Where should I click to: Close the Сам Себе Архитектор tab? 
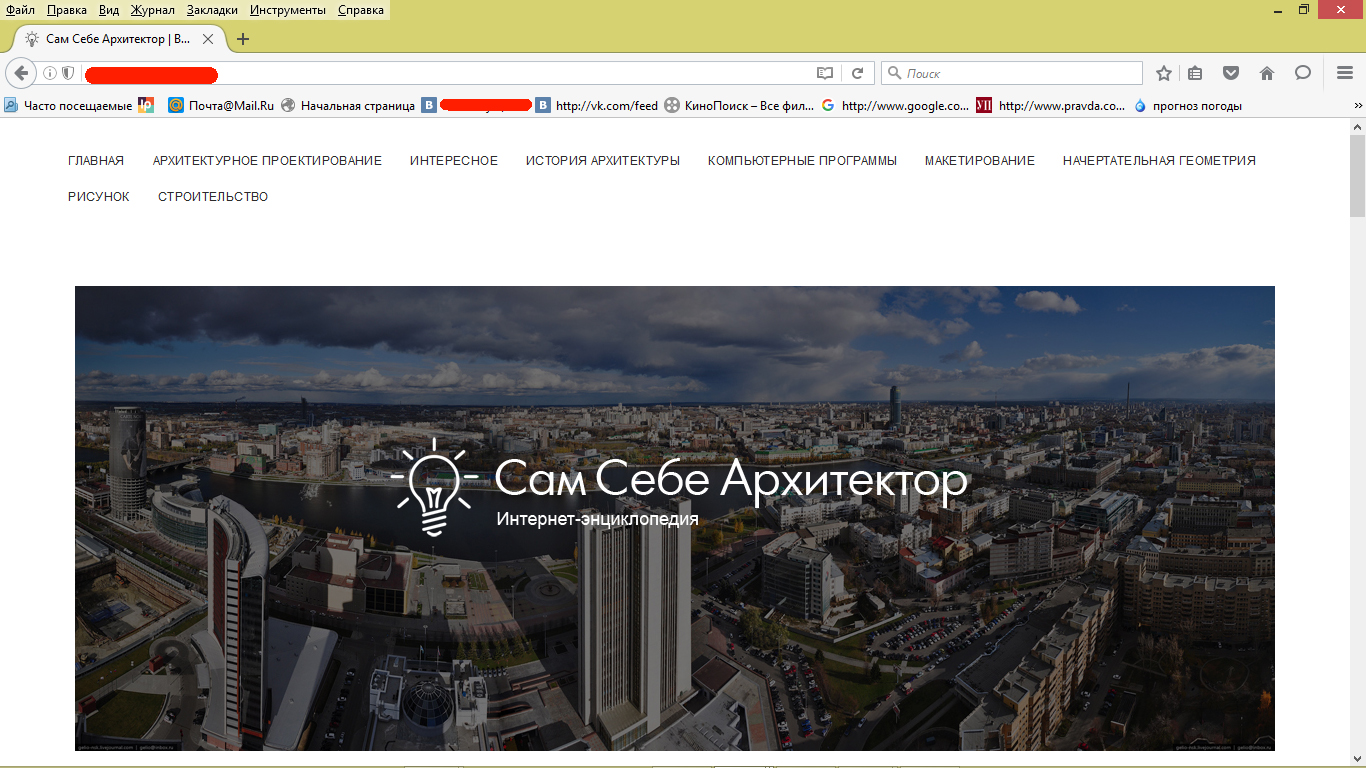tap(208, 39)
